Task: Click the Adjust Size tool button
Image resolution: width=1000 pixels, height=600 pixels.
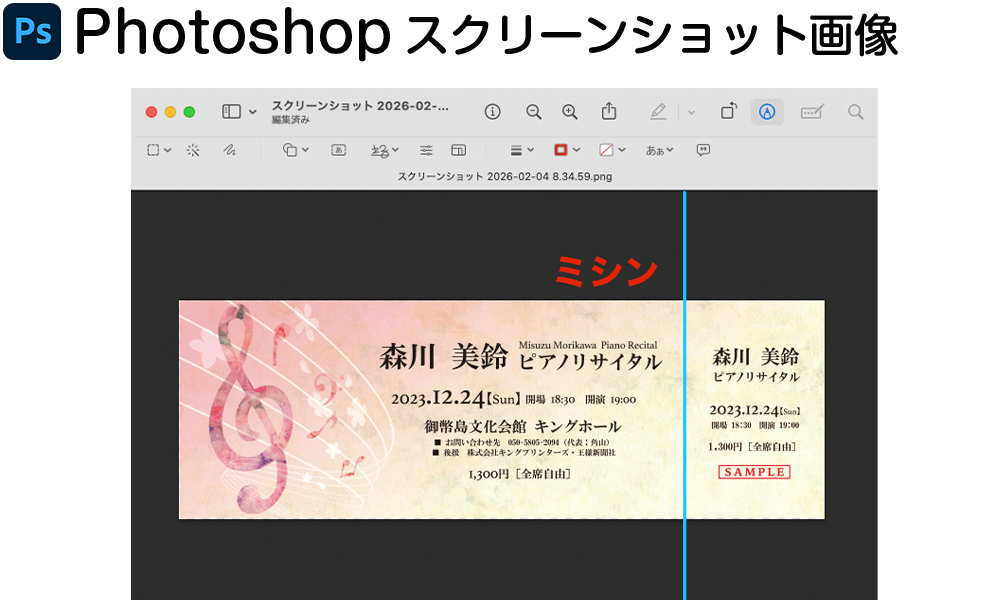Action: click(x=458, y=150)
